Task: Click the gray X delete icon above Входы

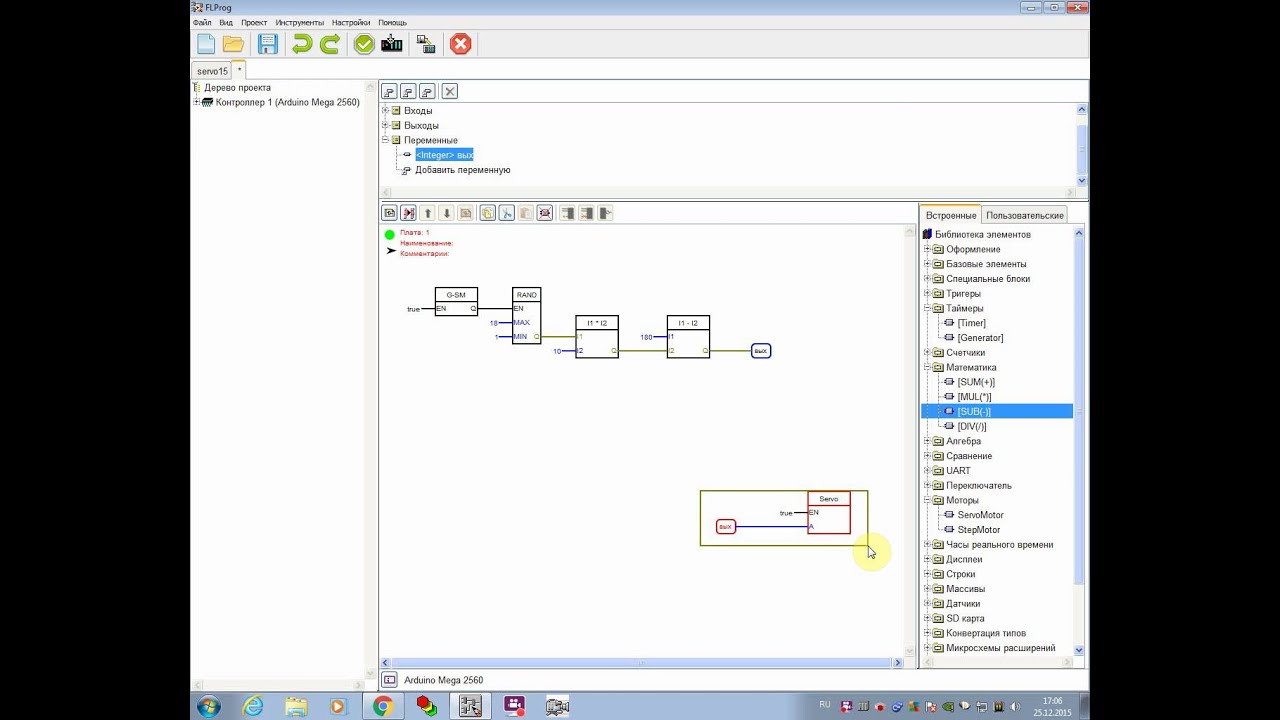Action: tap(450, 91)
